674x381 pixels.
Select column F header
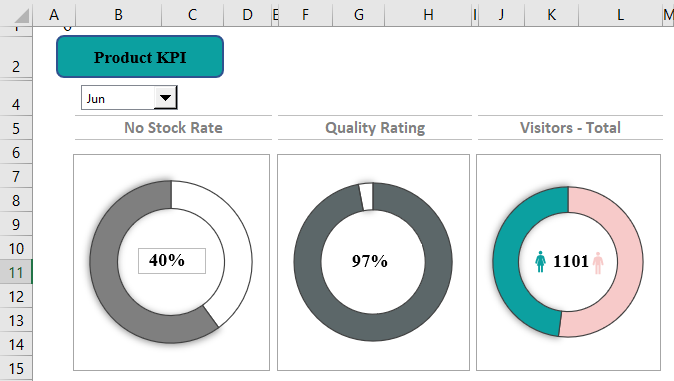coord(305,14)
